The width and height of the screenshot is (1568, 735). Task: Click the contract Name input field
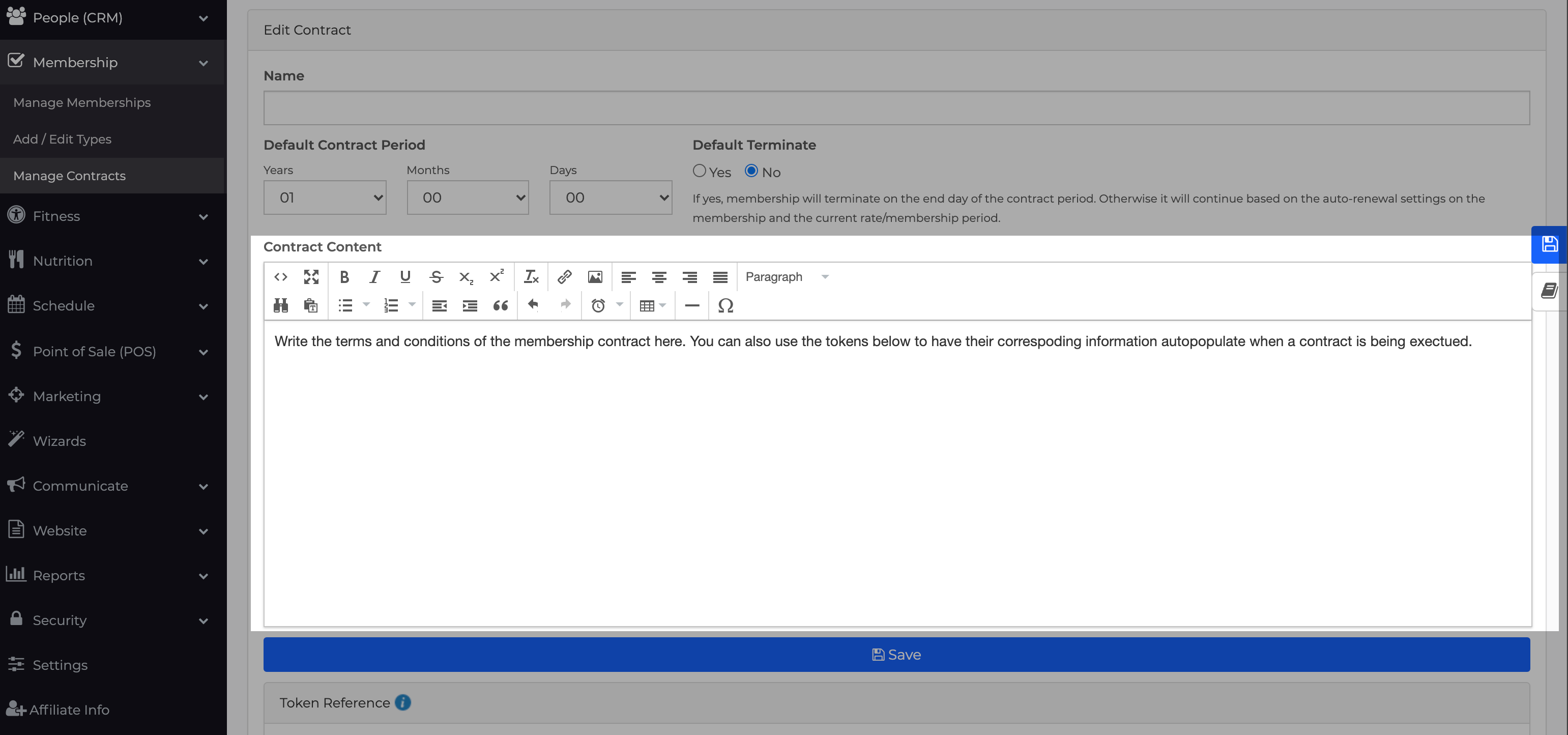(x=896, y=108)
